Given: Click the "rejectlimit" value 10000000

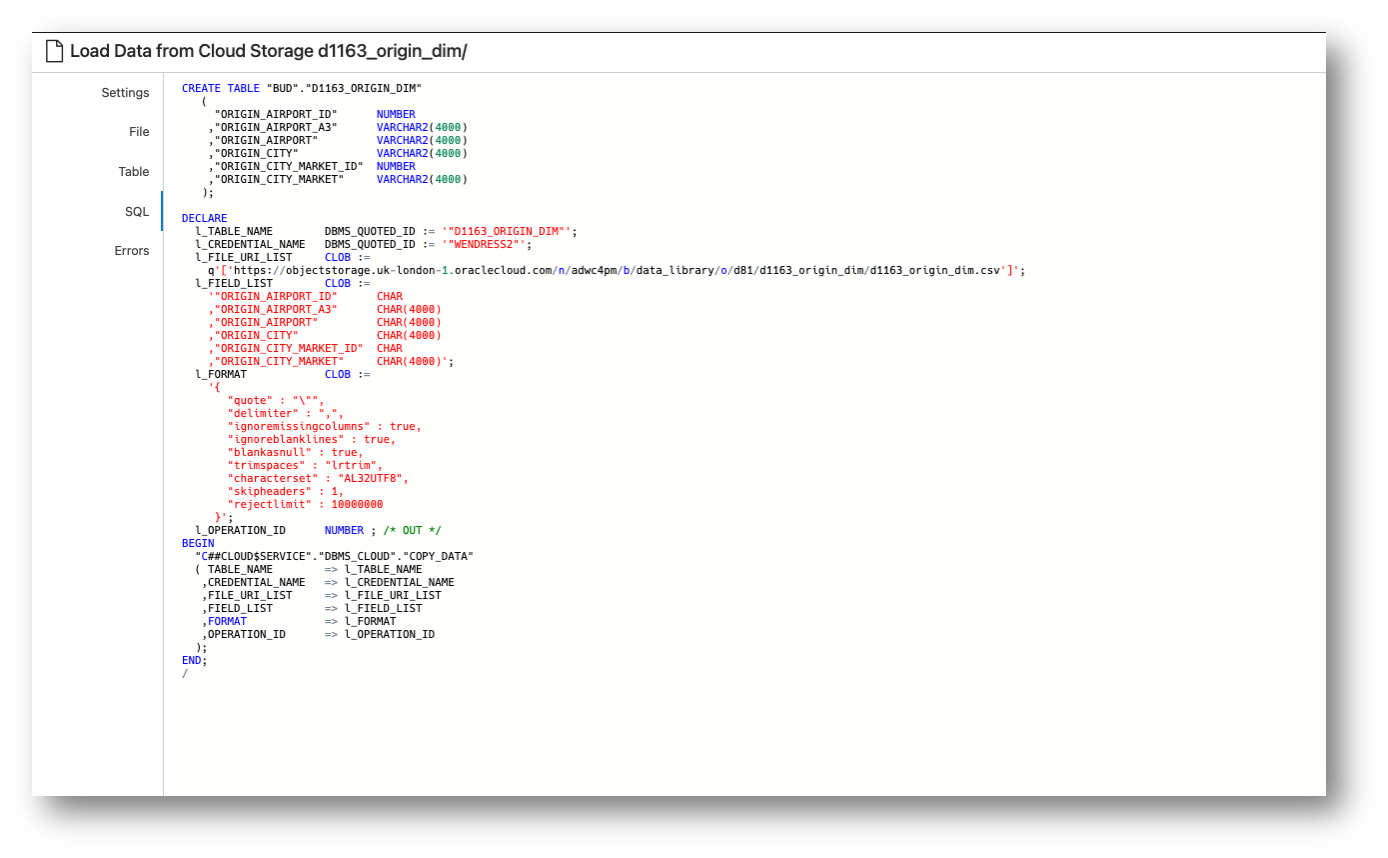Looking at the screenshot, I should (x=355, y=504).
